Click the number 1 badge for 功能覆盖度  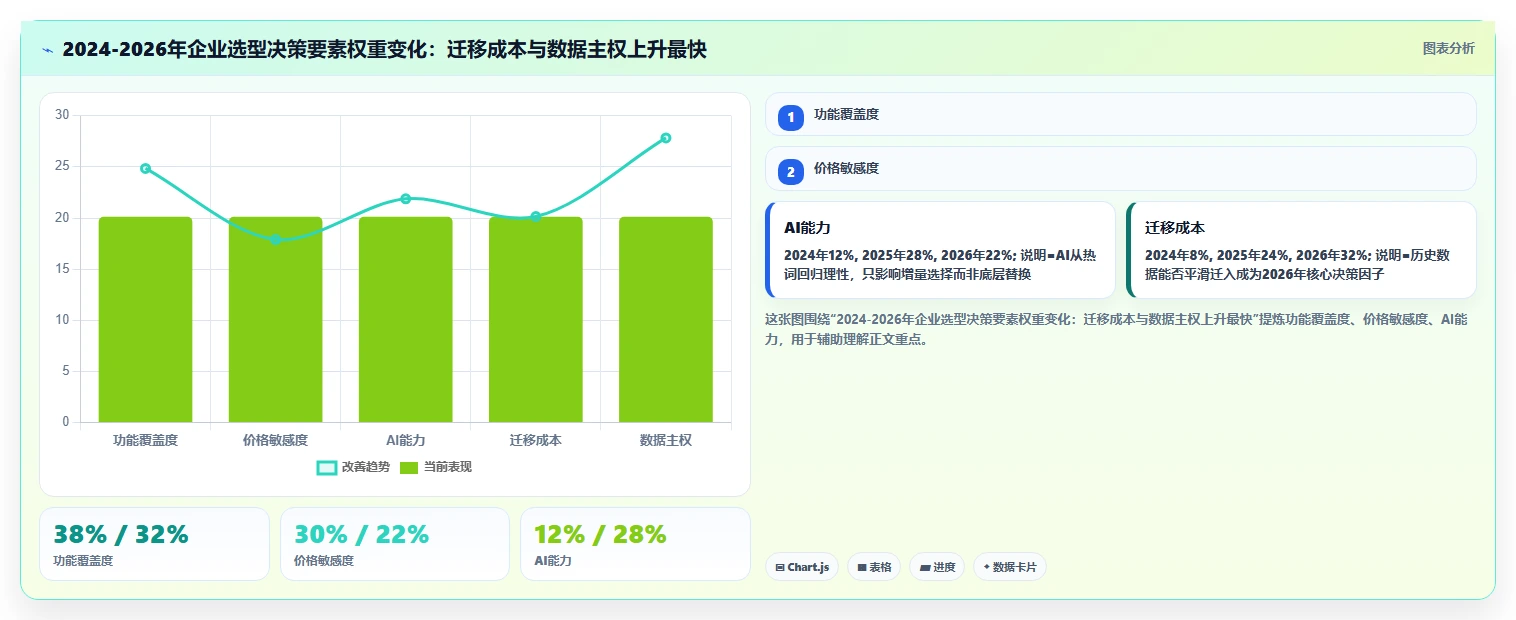(791, 117)
